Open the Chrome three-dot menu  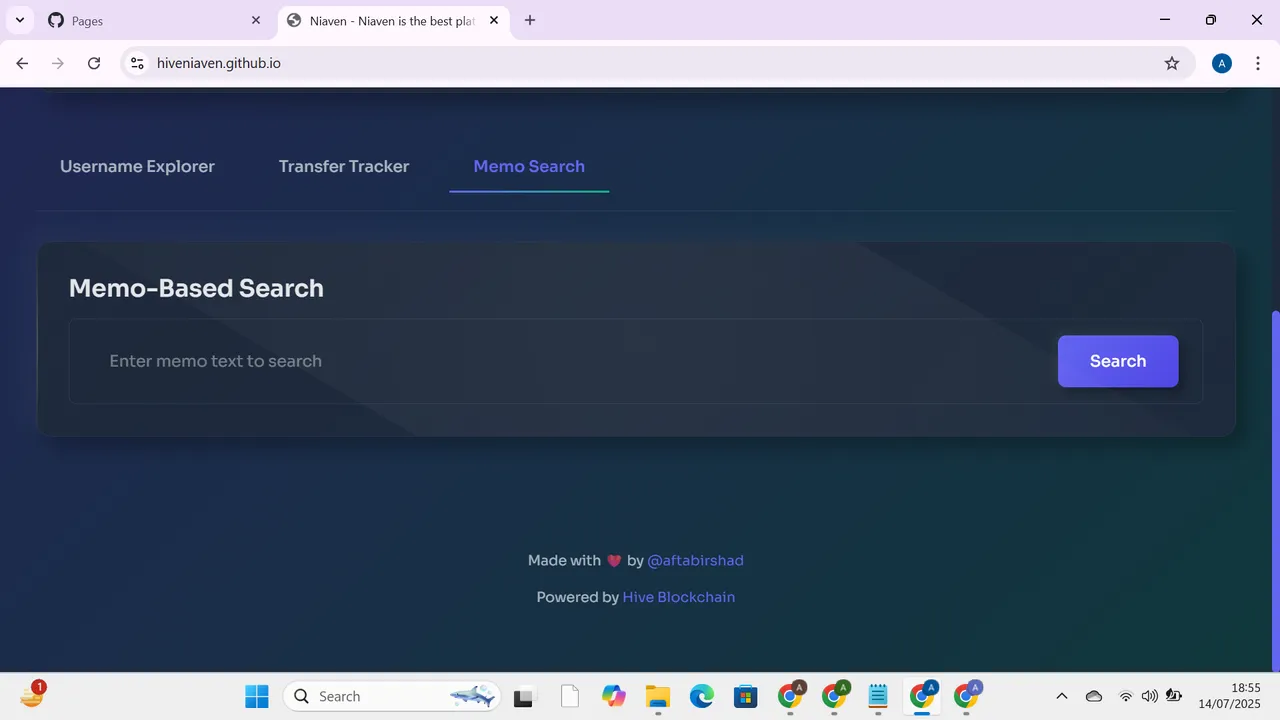1258,63
